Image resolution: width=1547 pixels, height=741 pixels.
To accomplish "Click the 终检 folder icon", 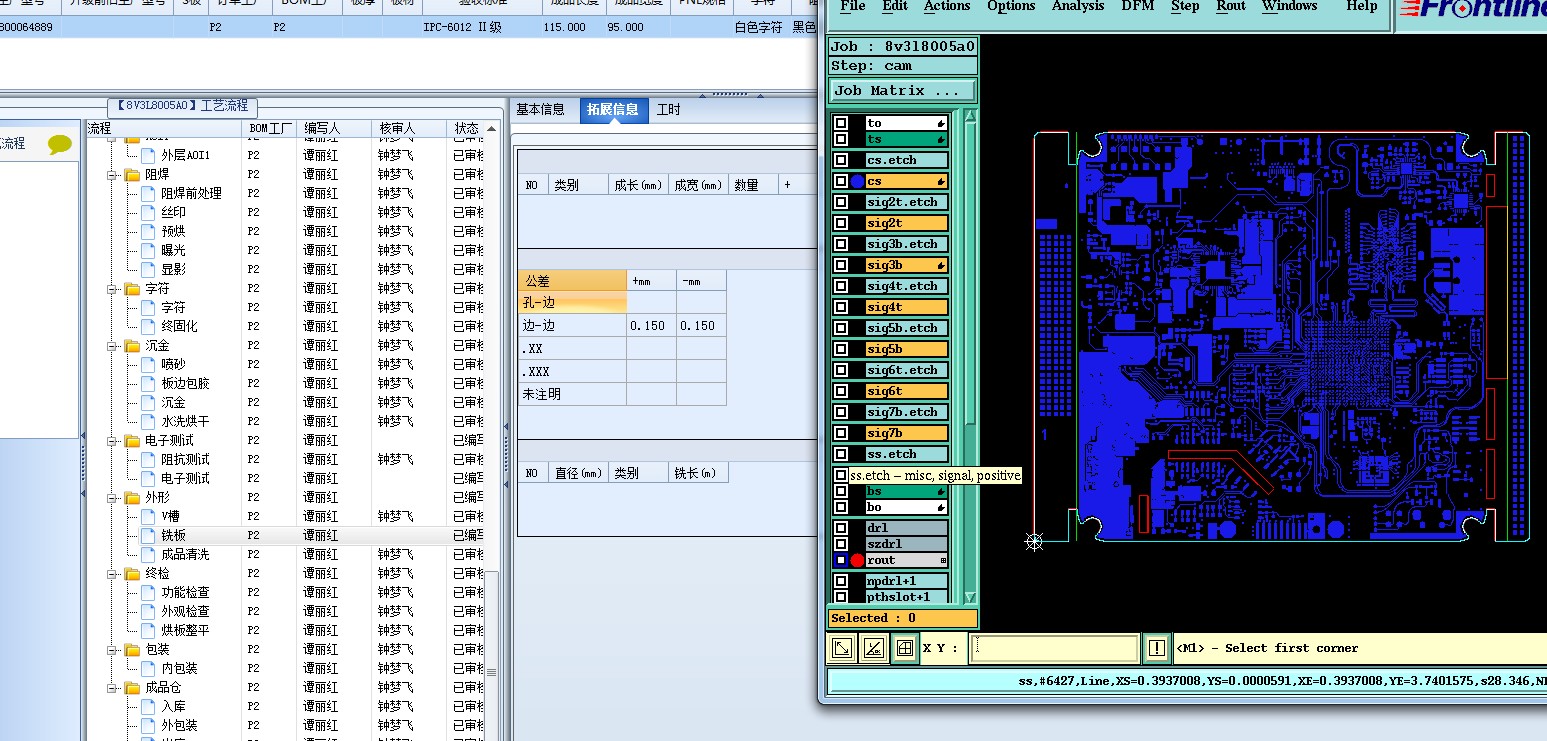I will [x=132, y=573].
